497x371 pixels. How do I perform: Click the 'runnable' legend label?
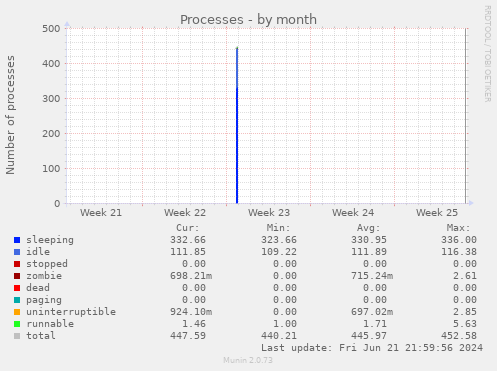coord(50,324)
